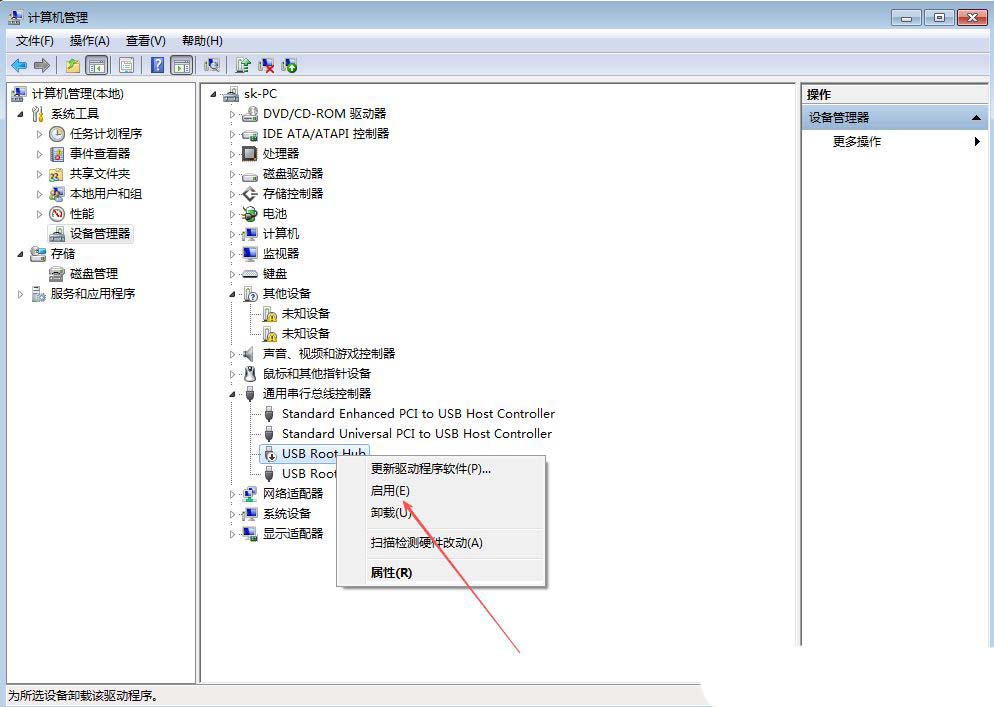Toggle show/hide console tree button
Screen dimensions: 994x707
(97, 65)
